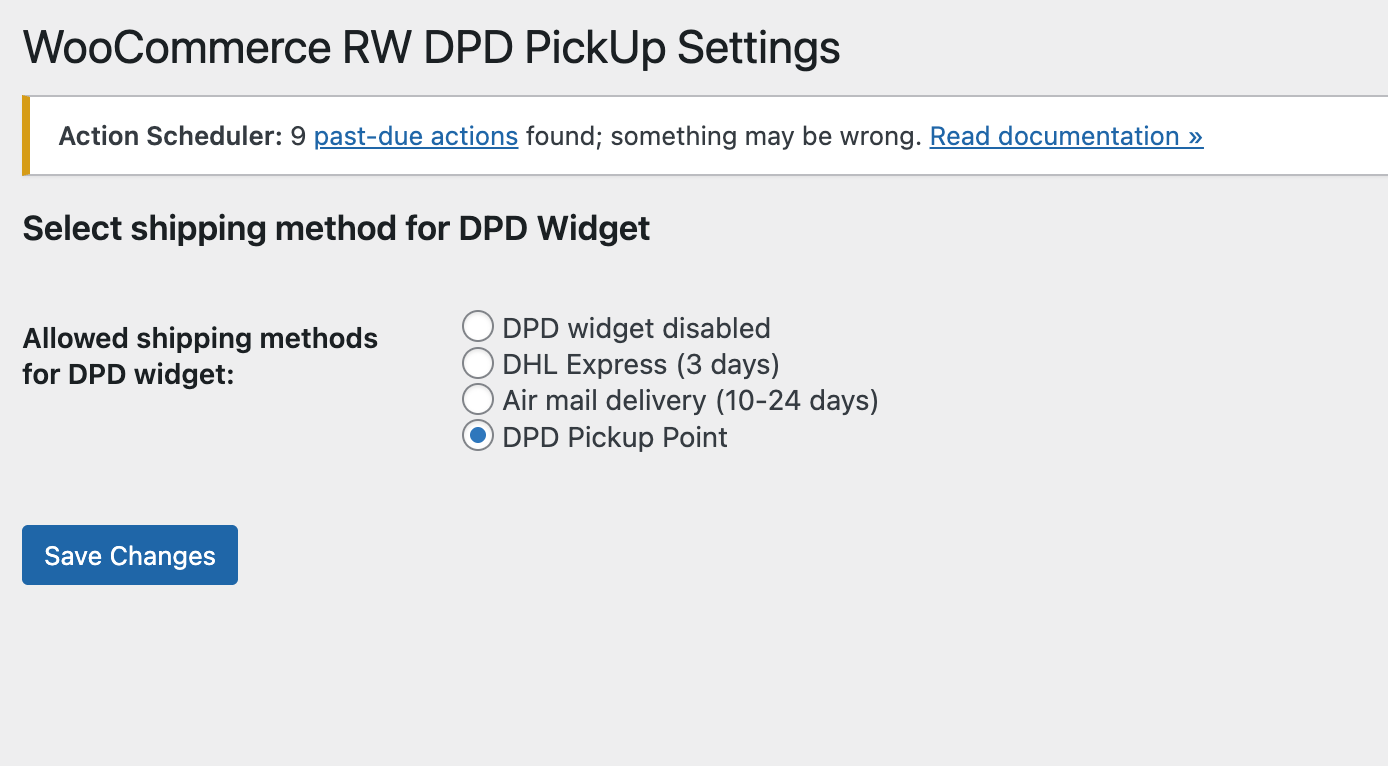The image size is (1388, 766).
Task: Click the "DHL Express (3 days)" label text
Action: tap(640, 364)
